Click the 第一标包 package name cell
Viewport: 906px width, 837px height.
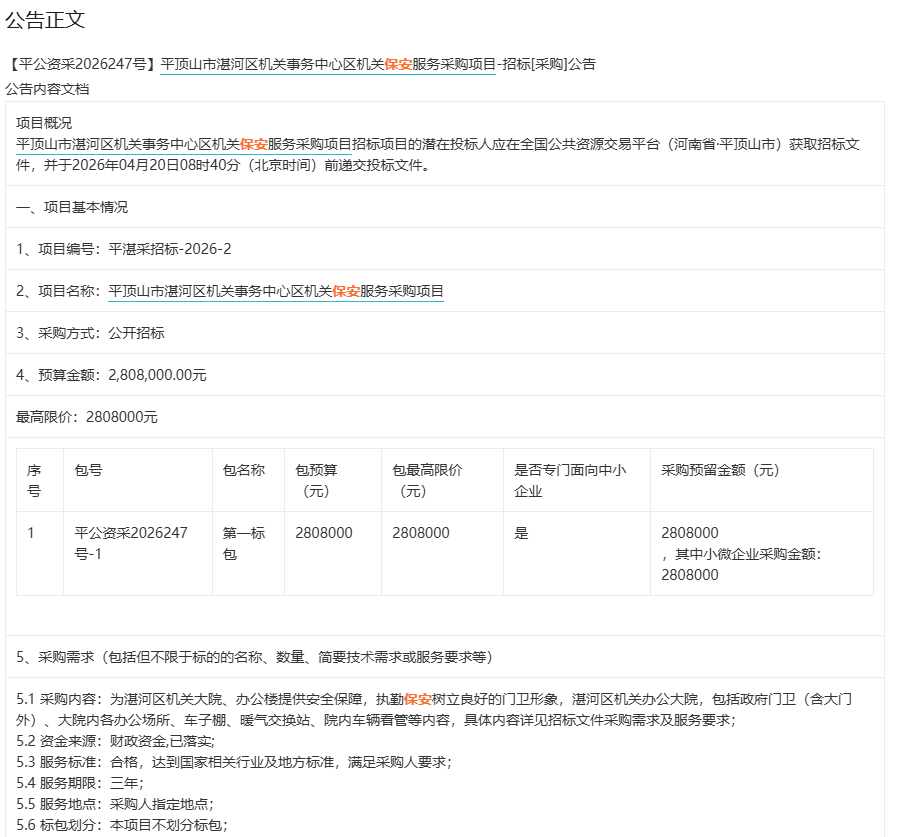[243, 543]
